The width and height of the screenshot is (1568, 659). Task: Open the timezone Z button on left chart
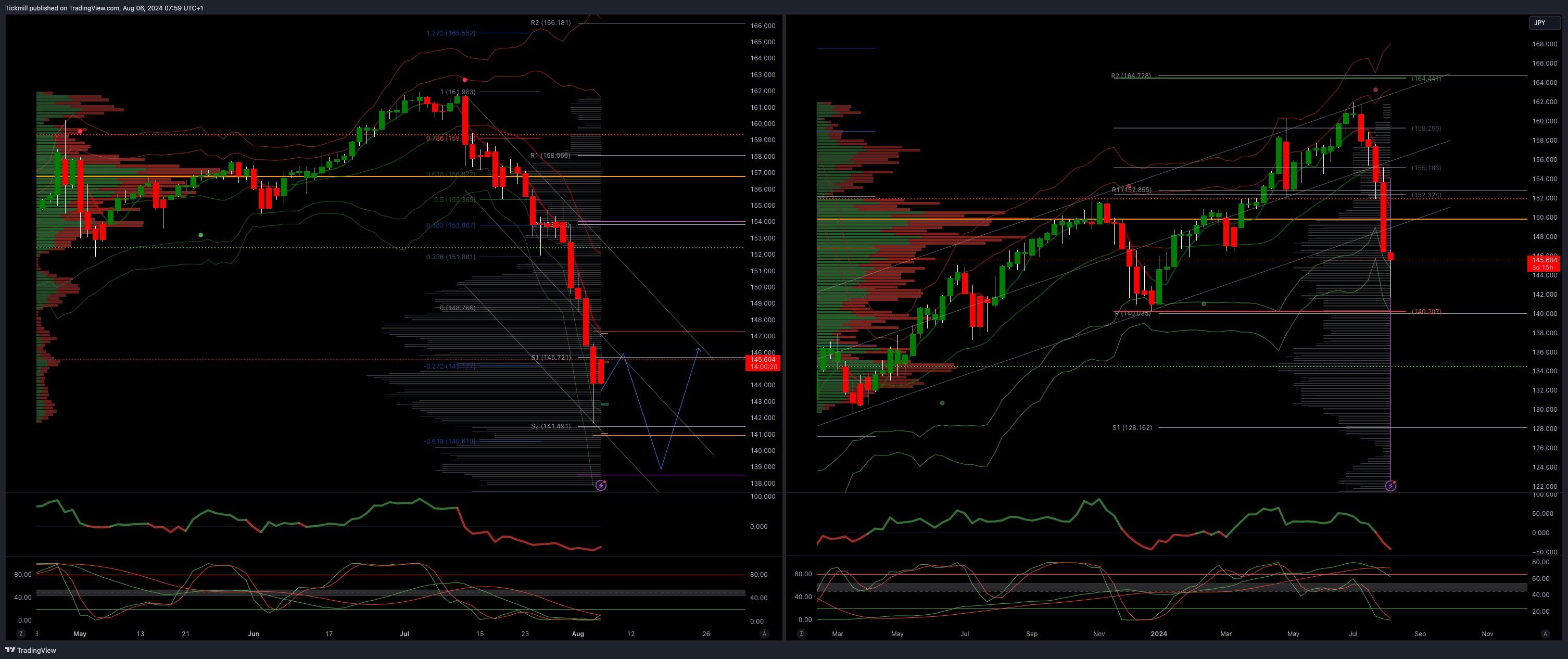point(21,633)
